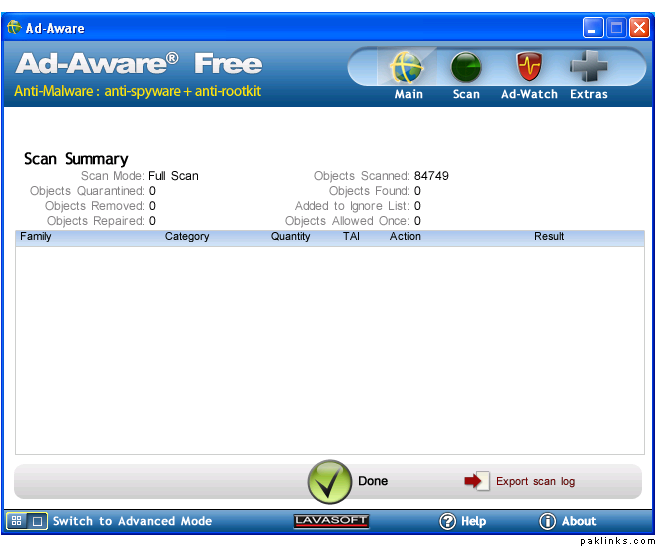
Task: Click the Result column header
Action: pos(549,237)
